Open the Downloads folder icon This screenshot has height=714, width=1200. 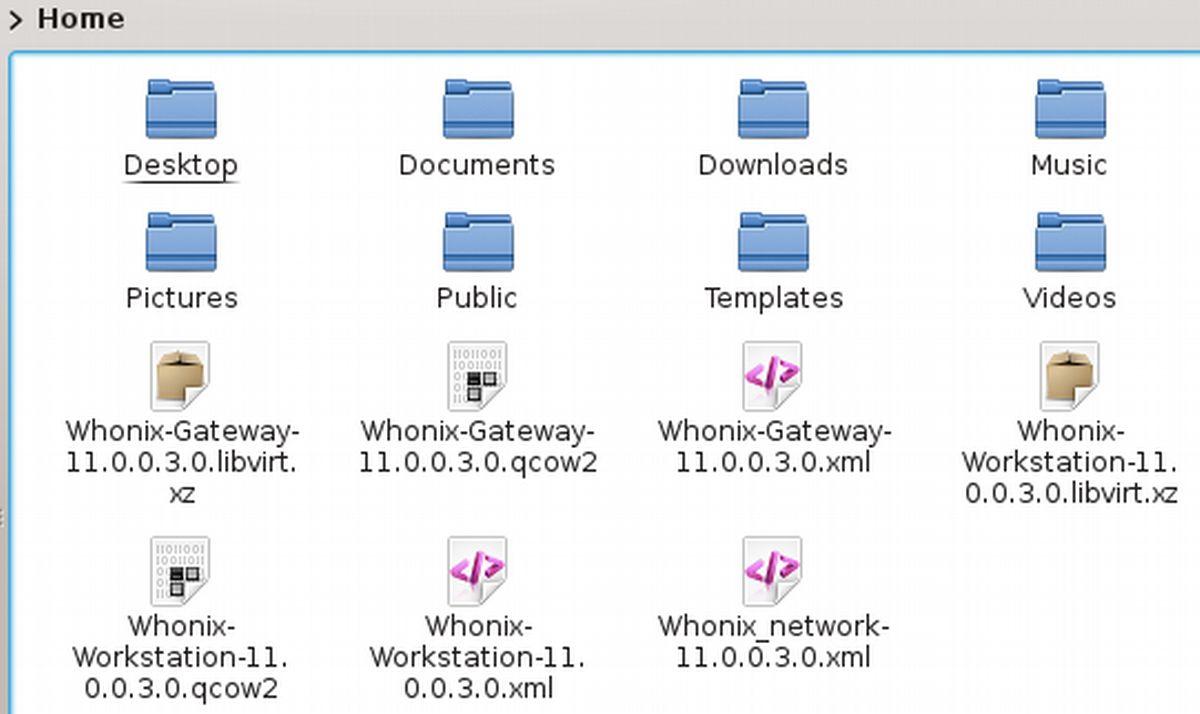click(x=773, y=109)
